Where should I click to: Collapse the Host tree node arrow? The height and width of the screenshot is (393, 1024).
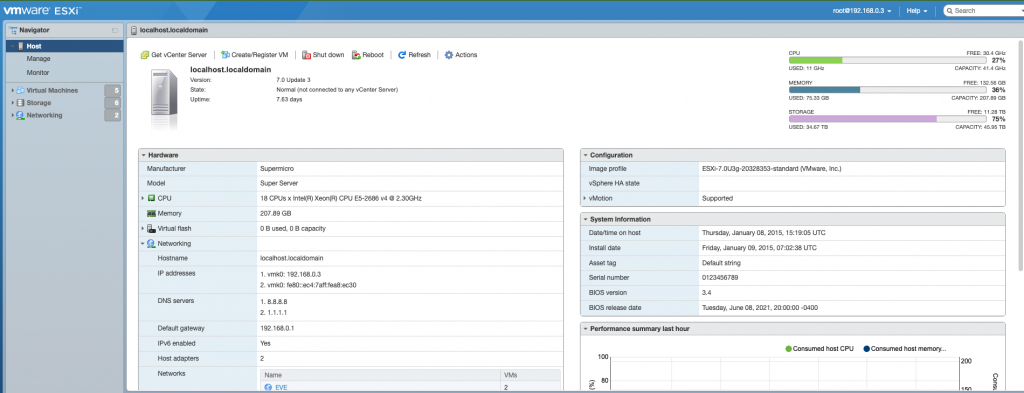click(12, 46)
